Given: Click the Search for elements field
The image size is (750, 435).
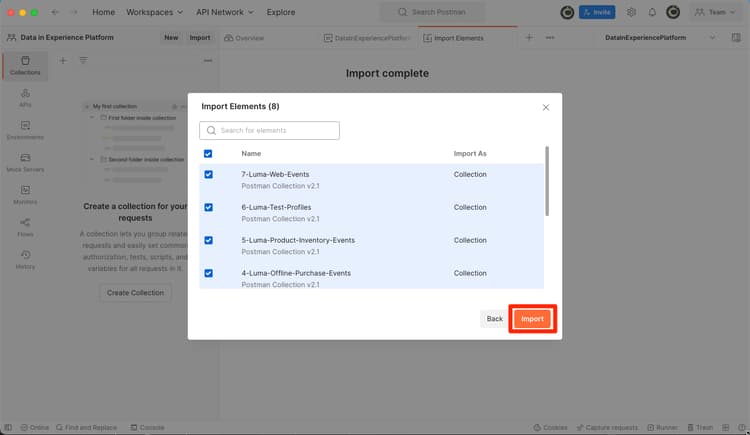Looking at the screenshot, I should 269,130.
